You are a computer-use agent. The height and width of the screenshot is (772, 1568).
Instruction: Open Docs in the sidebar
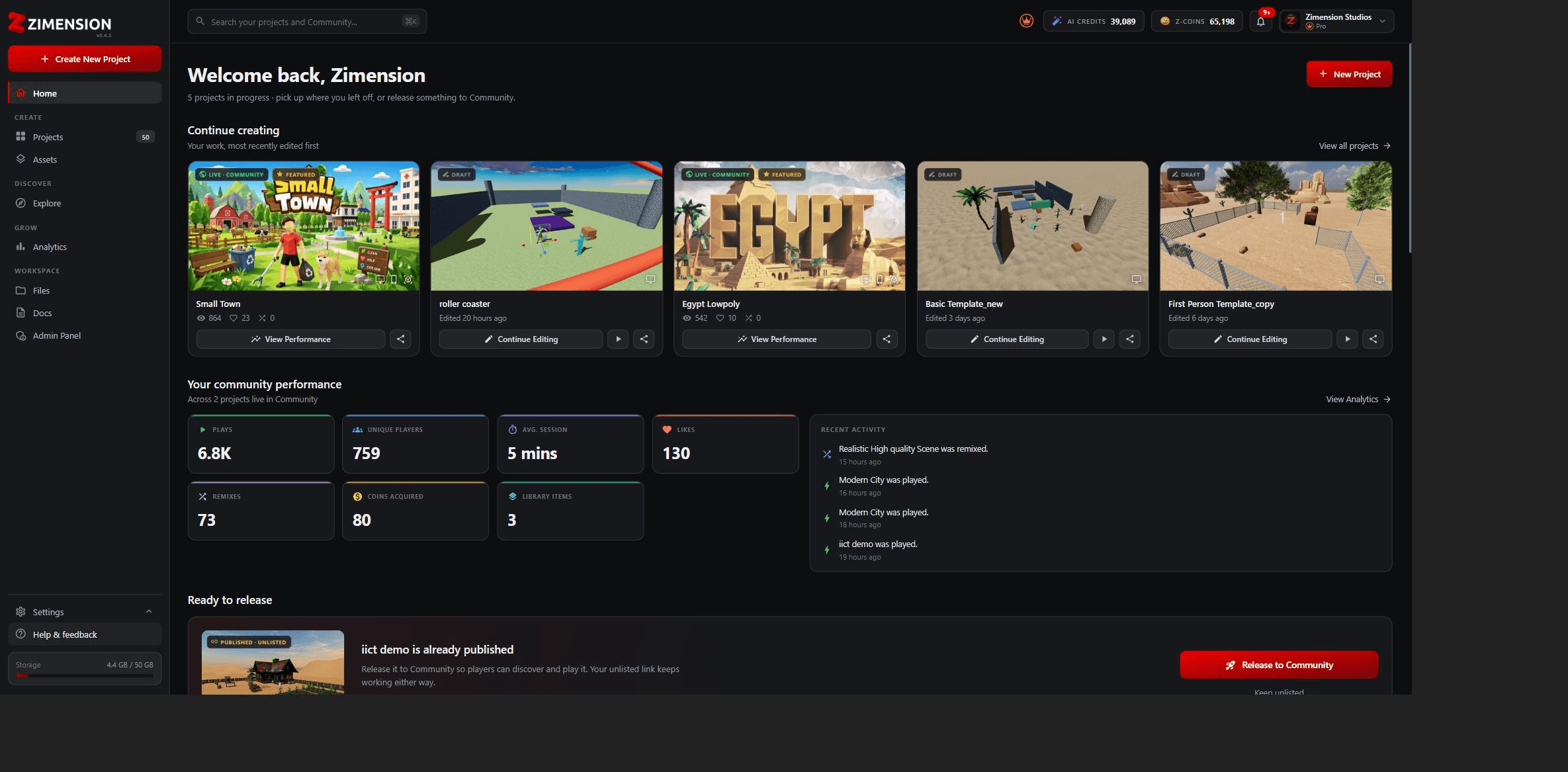(85, 313)
